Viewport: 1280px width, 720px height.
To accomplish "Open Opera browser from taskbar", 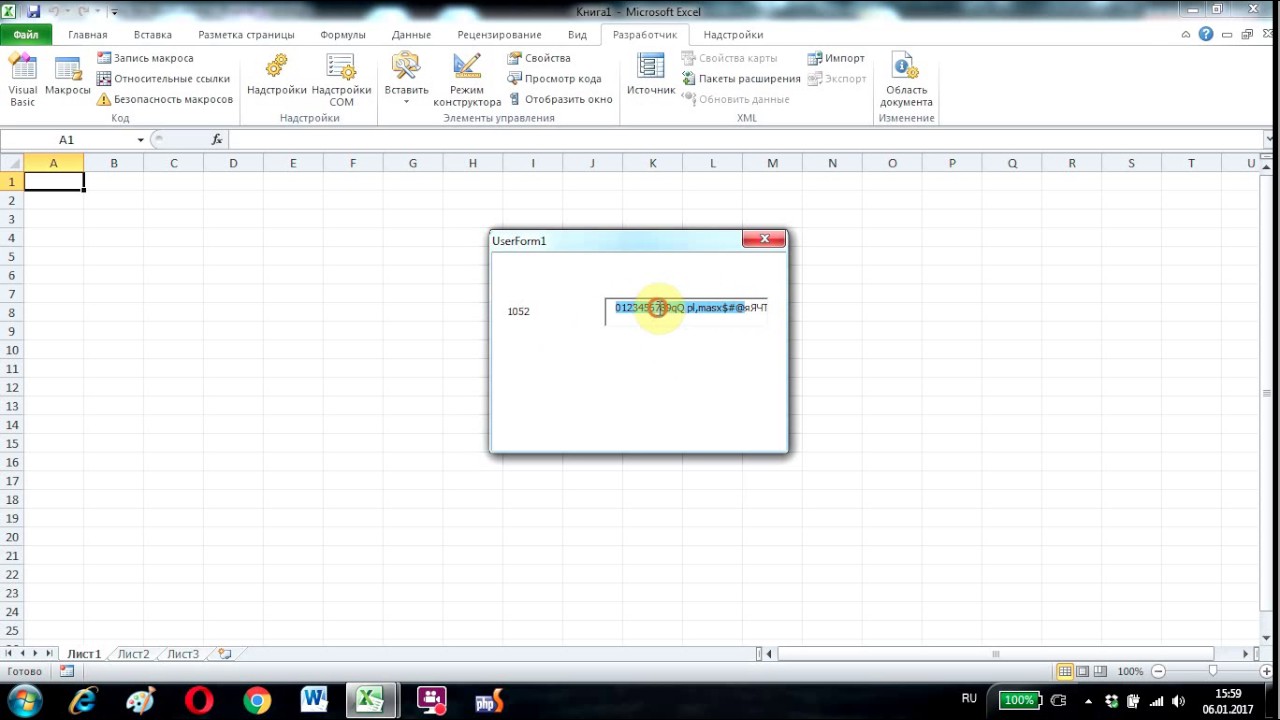I will tap(199, 701).
